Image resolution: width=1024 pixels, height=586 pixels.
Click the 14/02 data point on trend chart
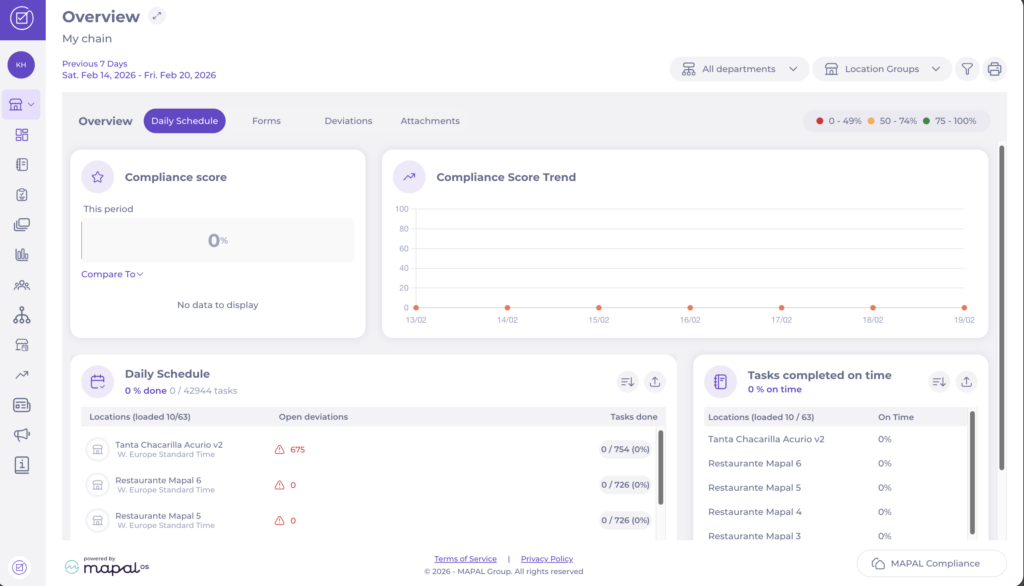click(507, 308)
